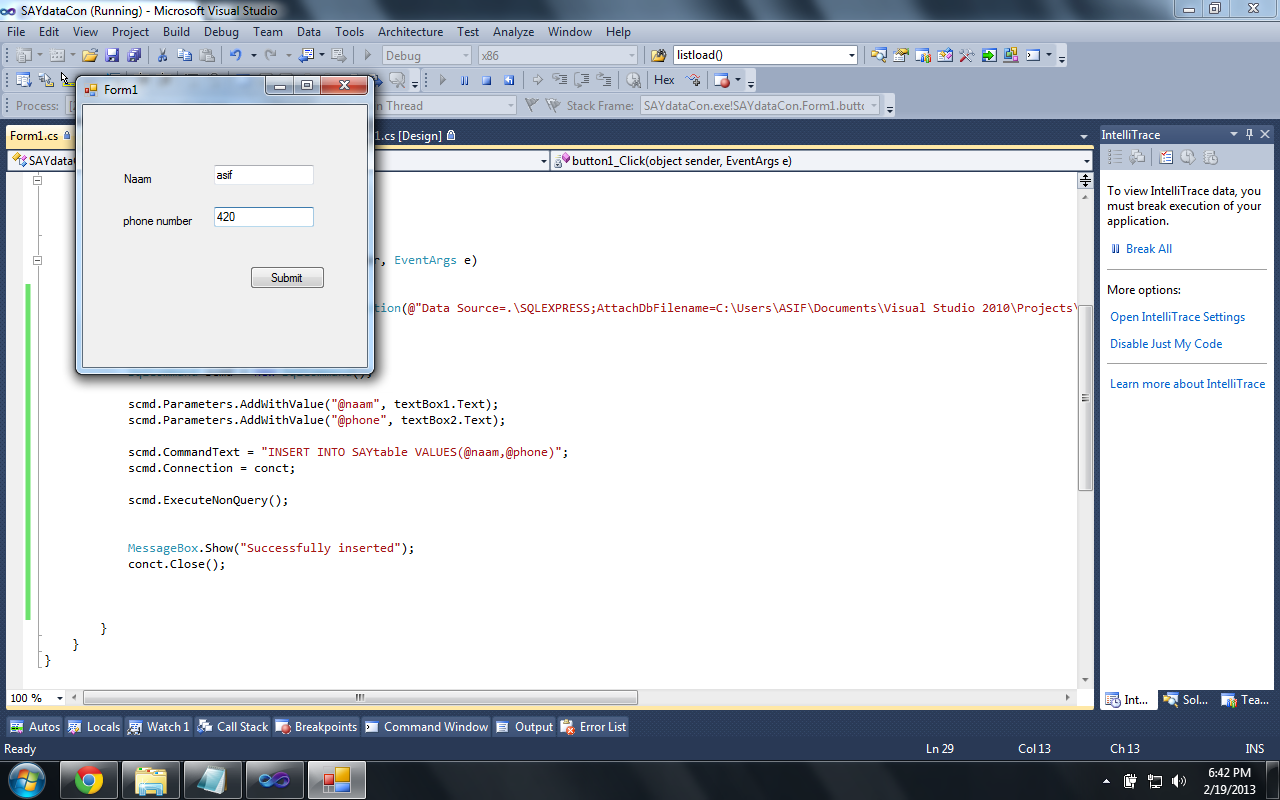Click the Stop Debugging square icon

(x=486, y=80)
